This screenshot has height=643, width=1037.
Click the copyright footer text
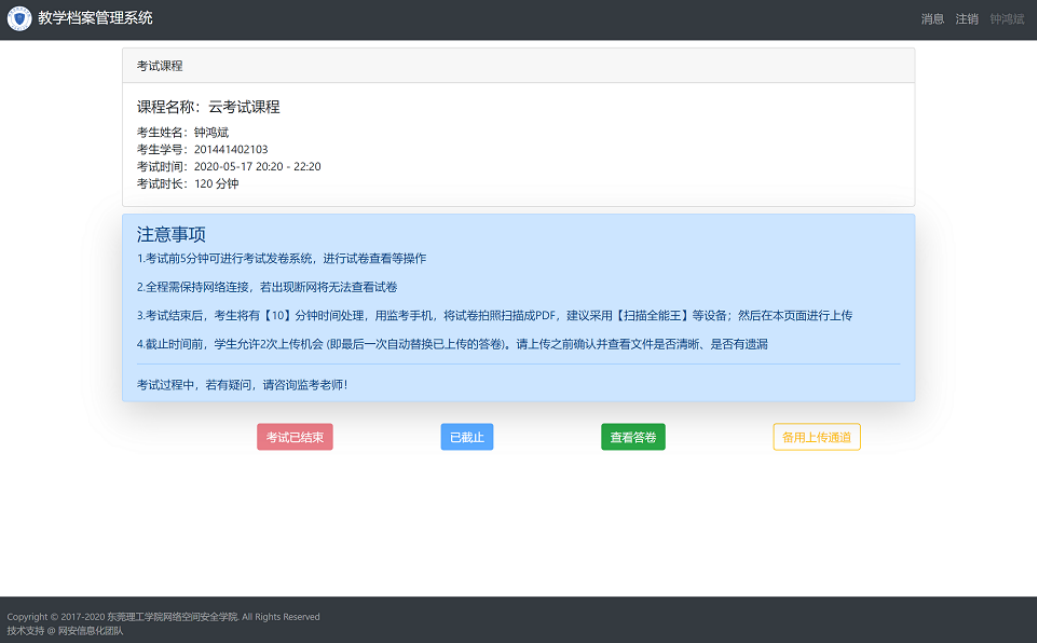[x=164, y=617]
